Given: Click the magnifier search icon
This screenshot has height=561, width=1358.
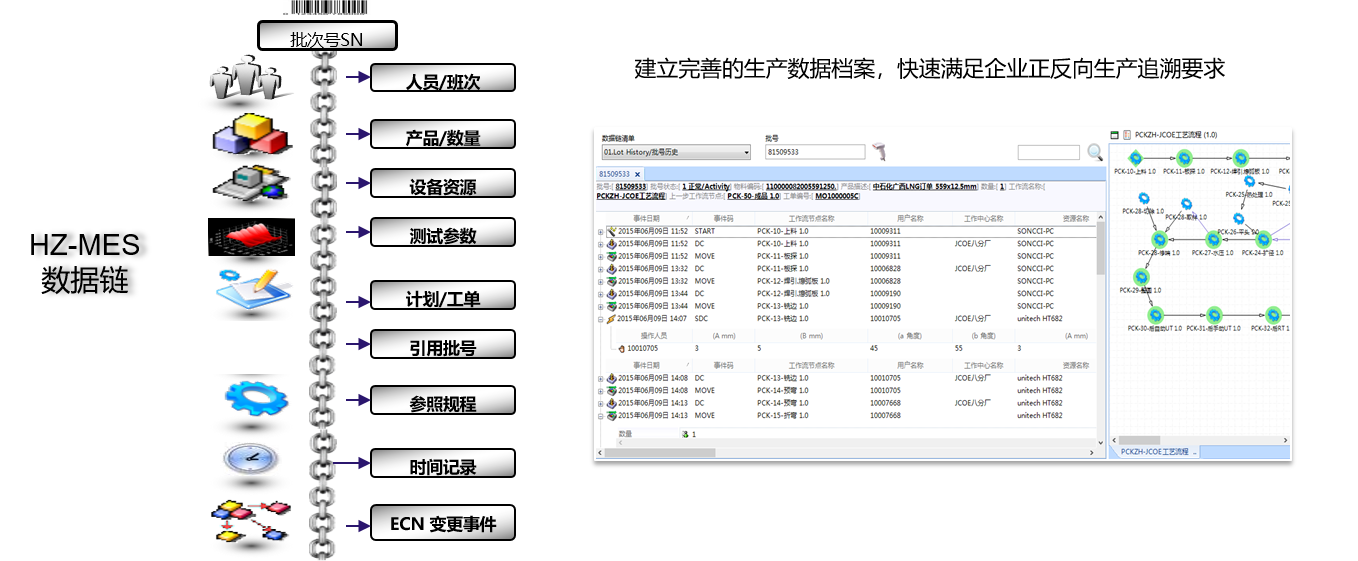Looking at the screenshot, I should (x=1095, y=152).
